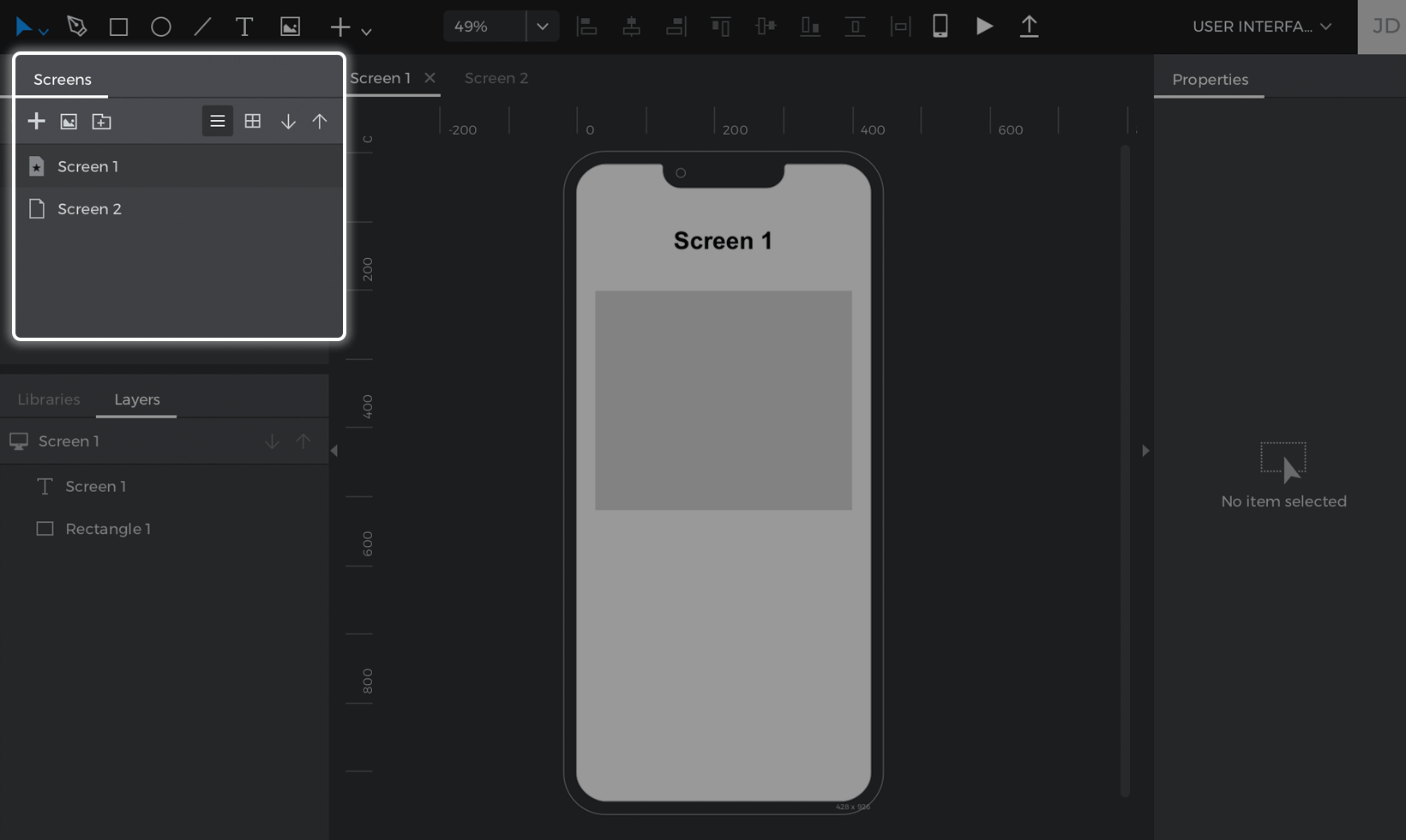Create new screen folder
Viewport: 1406px width, 840px height.
[101, 122]
